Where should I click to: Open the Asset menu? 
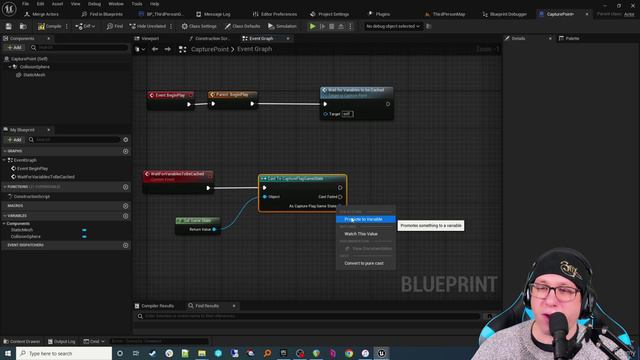click(57, 4)
